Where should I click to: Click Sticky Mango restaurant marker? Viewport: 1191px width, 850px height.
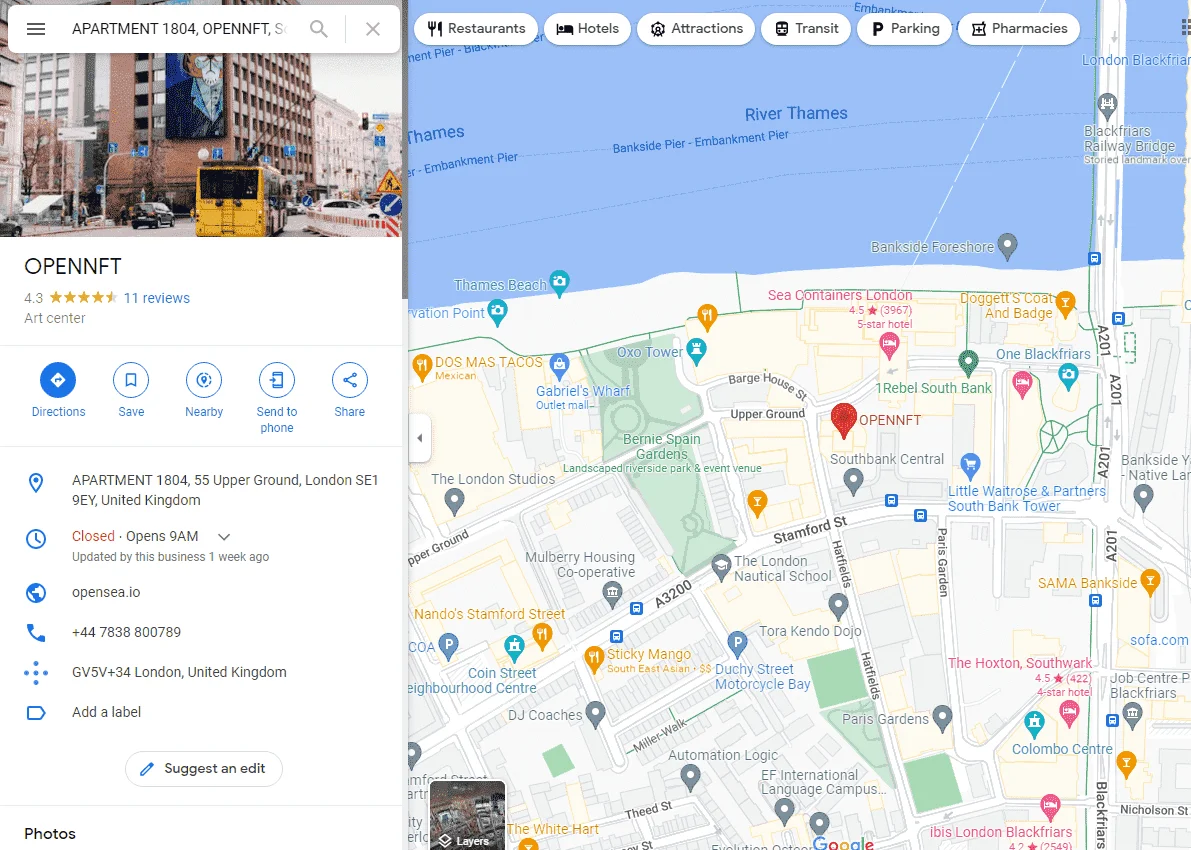coord(593,659)
